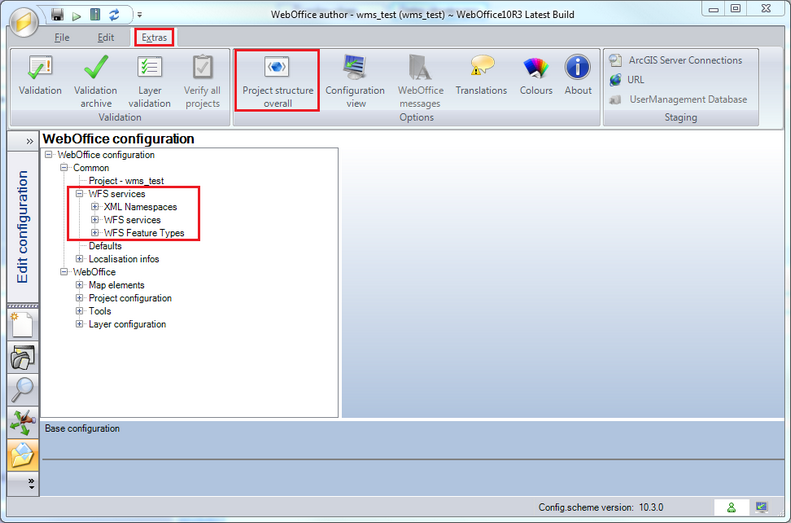Select the WFS Feature Types label
The height and width of the screenshot is (523, 791).
144,233
